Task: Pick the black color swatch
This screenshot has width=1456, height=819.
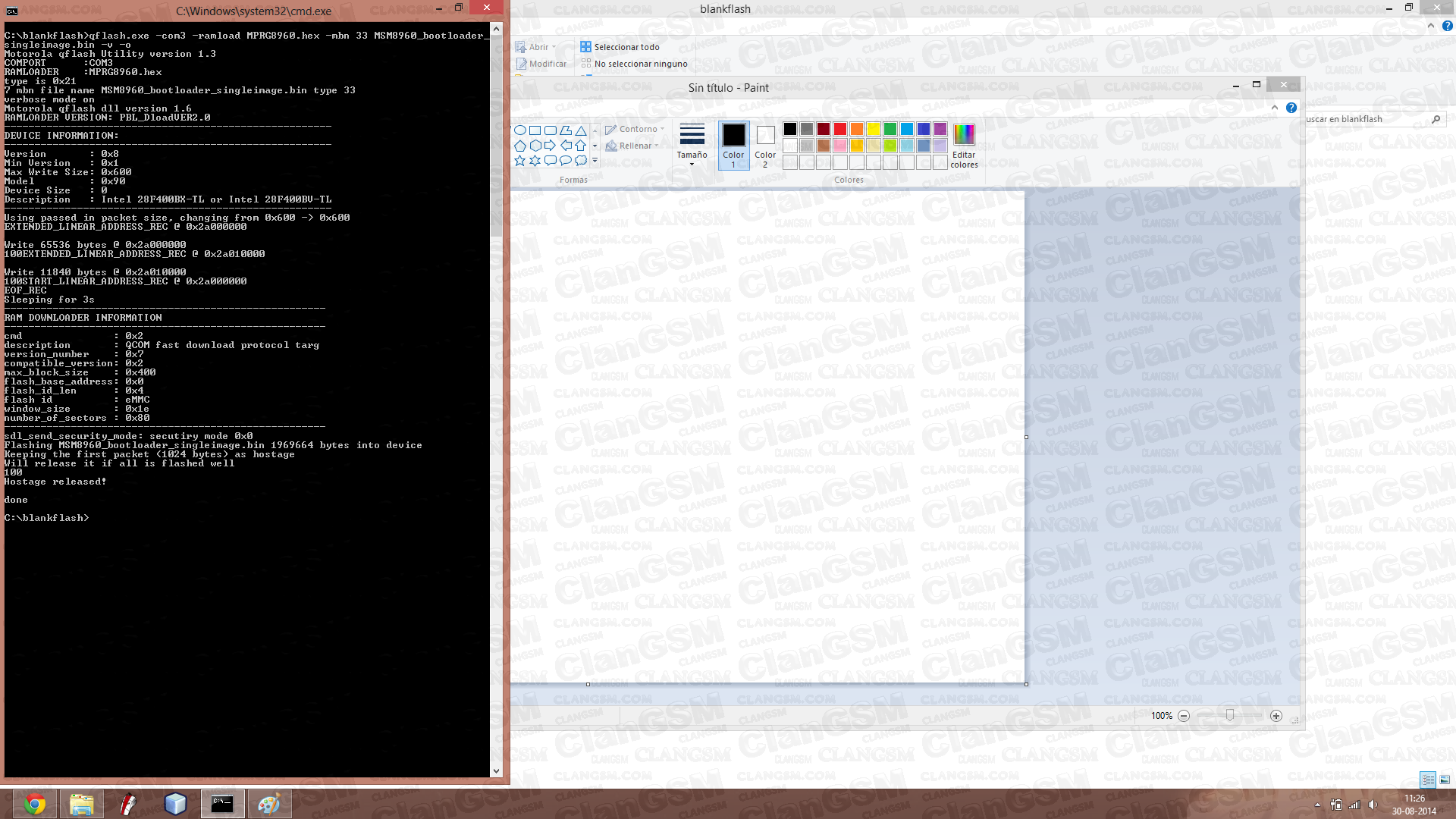Action: coord(790,129)
